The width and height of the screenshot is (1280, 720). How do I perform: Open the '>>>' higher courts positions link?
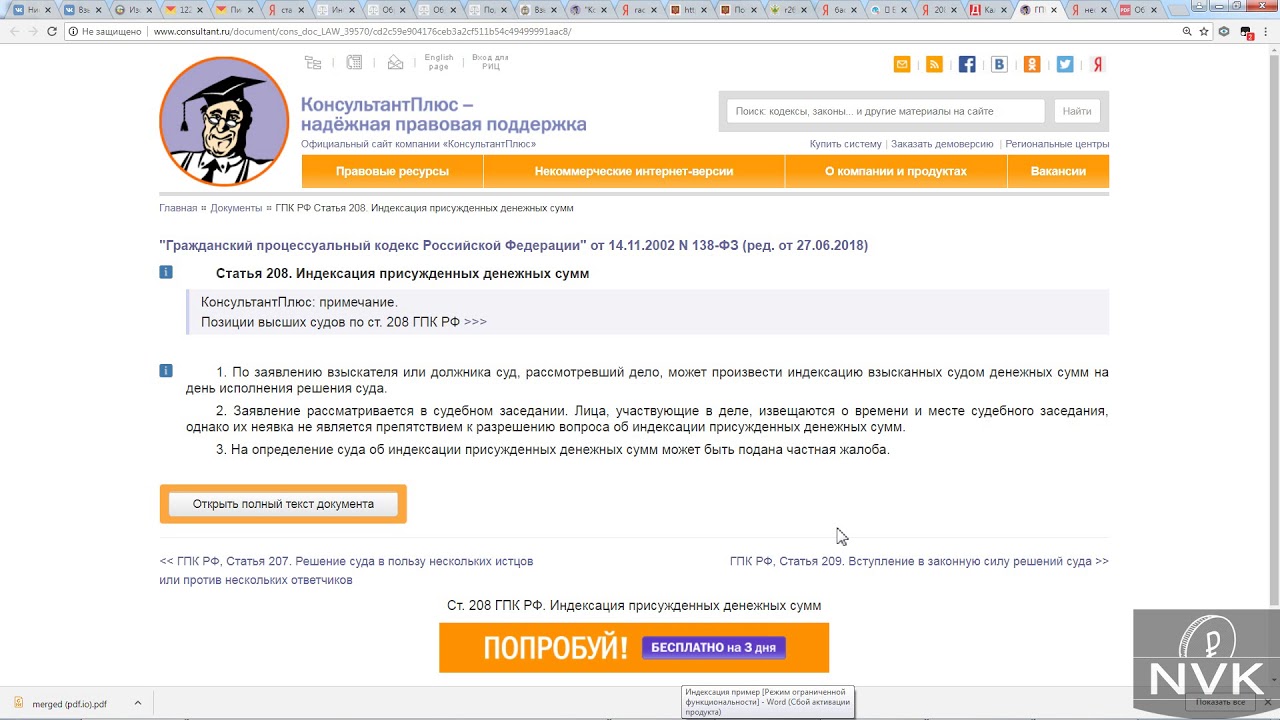(475, 322)
